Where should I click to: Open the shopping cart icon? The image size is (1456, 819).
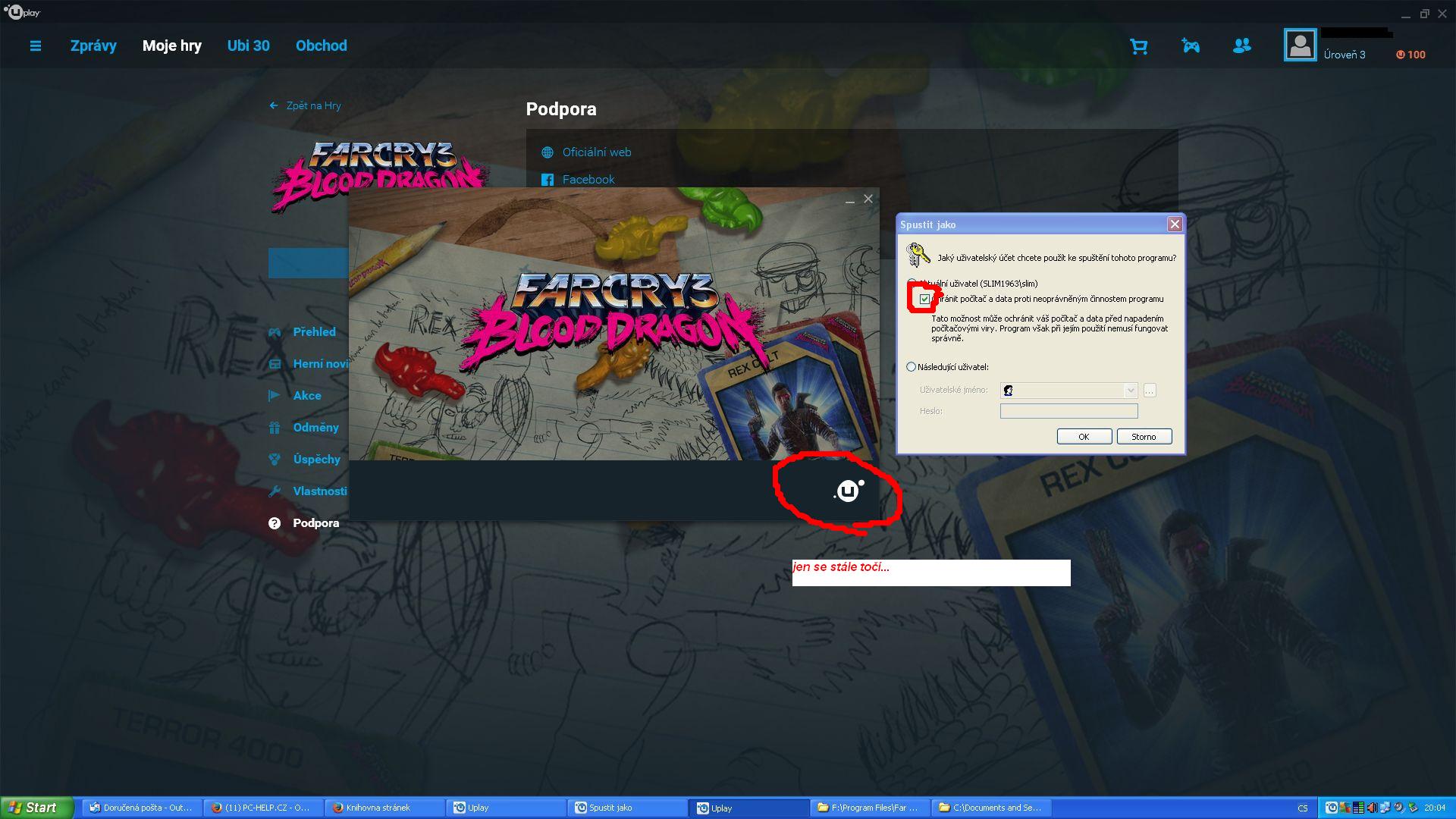[x=1138, y=47]
